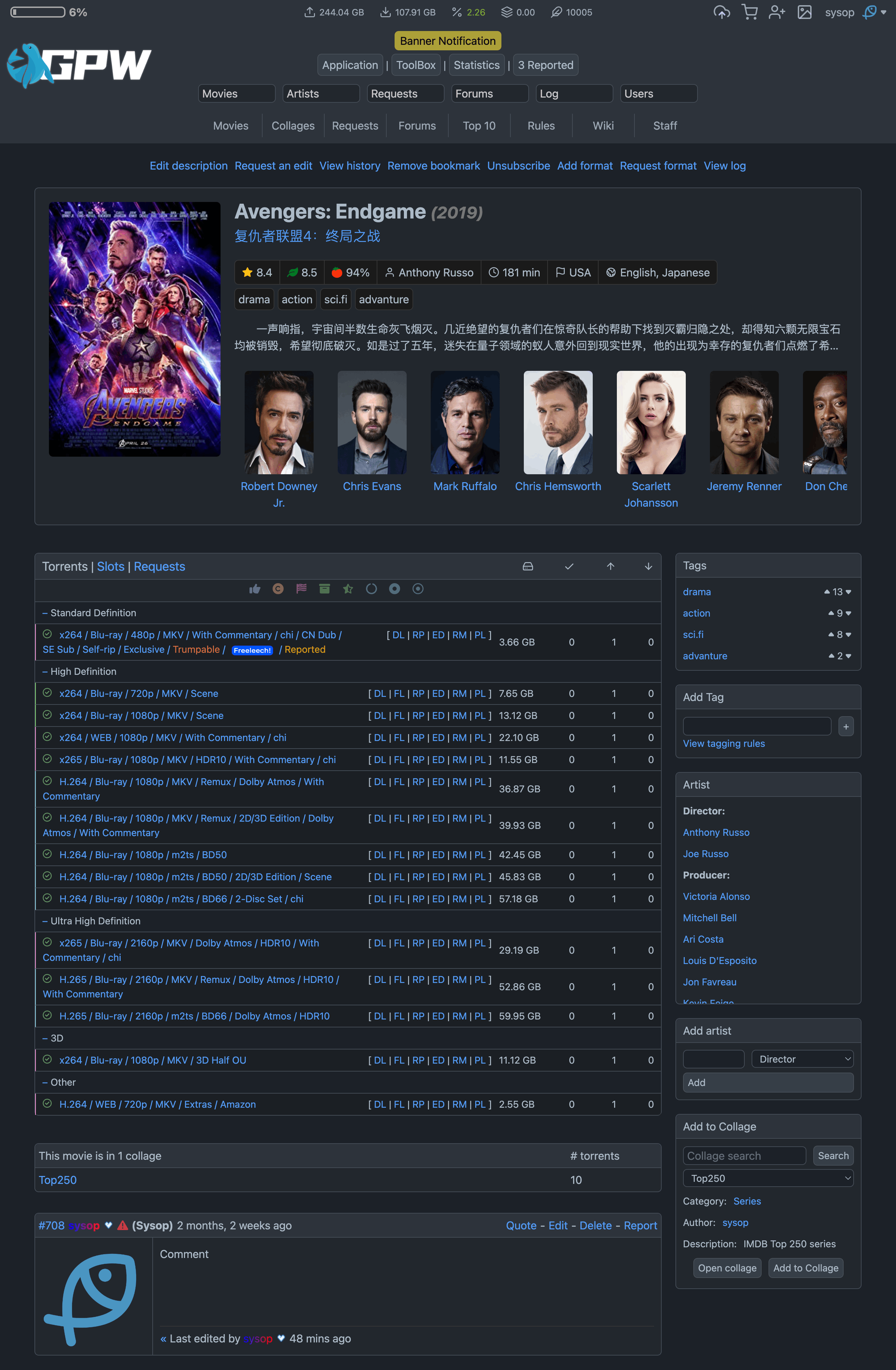Switch to the Slots tab
The width and height of the screenshot is (896, 1370).
[x=111, y=566]
